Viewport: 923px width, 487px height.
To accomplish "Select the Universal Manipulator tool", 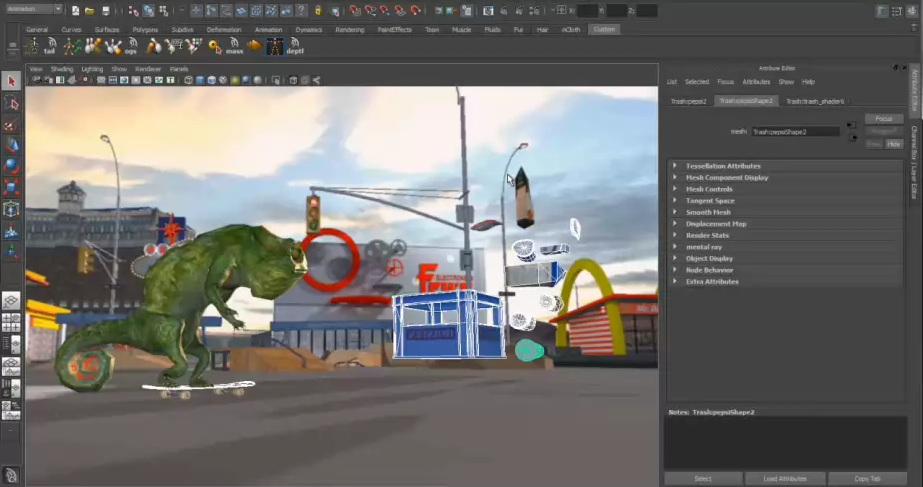I will point(11,209).
